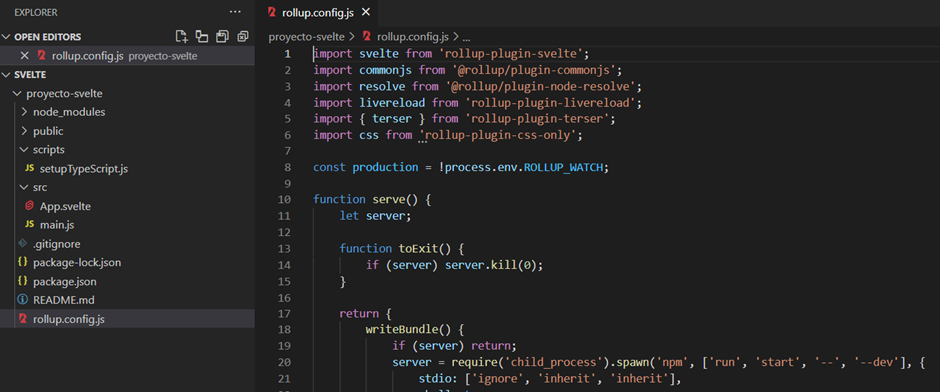Screen dimensions: 940x392
Task: Toggle vertical/horizontal editor layout icon
Action: click(202, 37)
